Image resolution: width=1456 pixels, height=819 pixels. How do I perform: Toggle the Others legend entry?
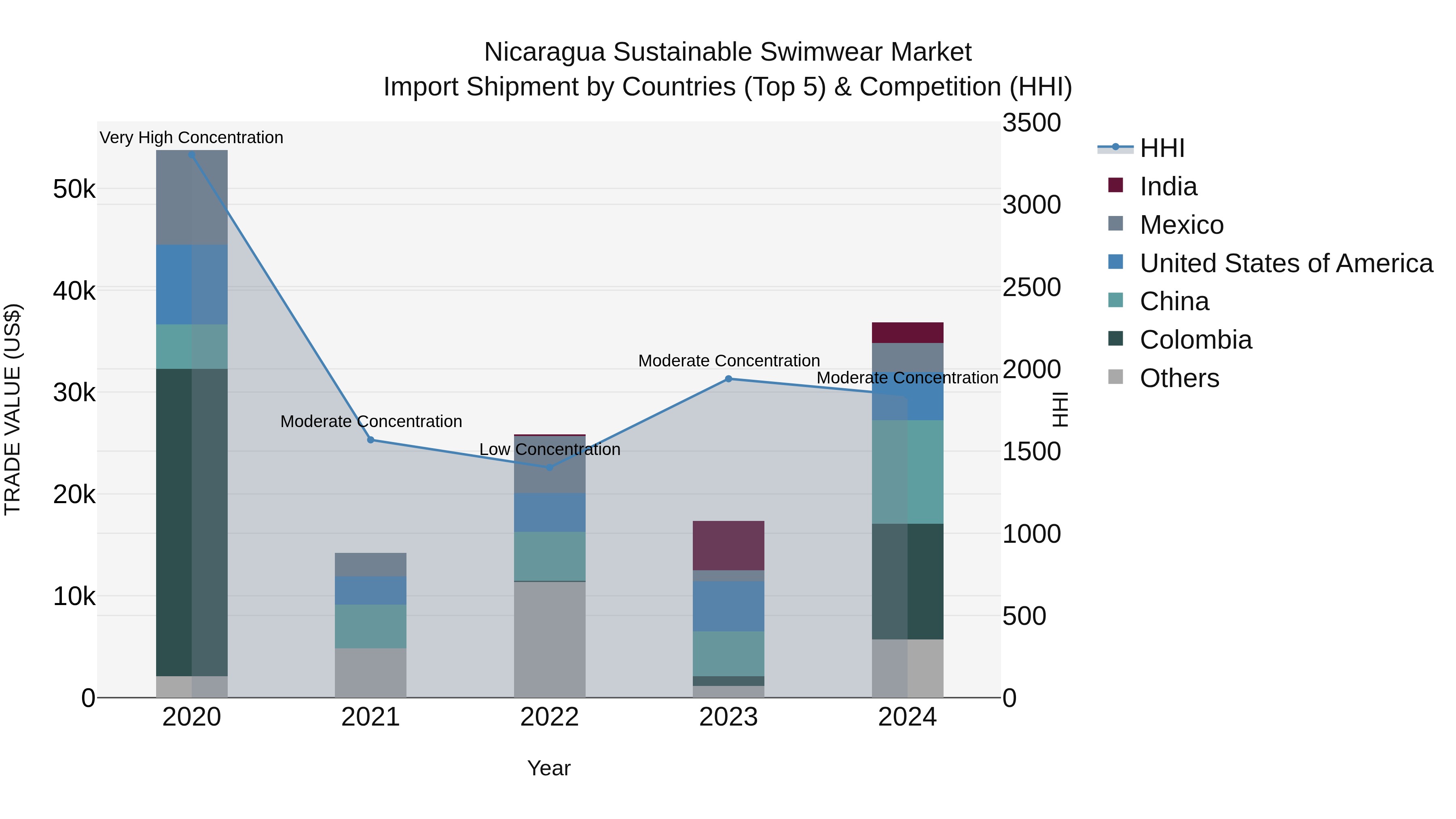pyautogui.click(x=1164, y=378)
